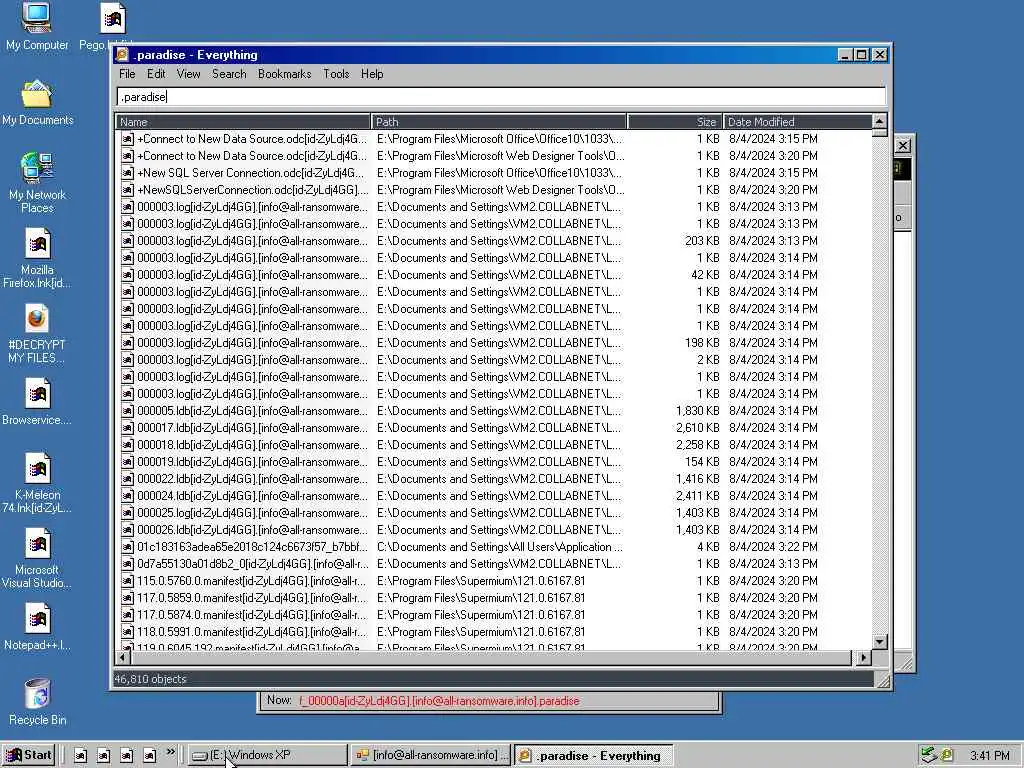Click the 46,810 objects status text
Image resolution: width=1024 pixels, height=768 pixels.
[x=150, y=679]
